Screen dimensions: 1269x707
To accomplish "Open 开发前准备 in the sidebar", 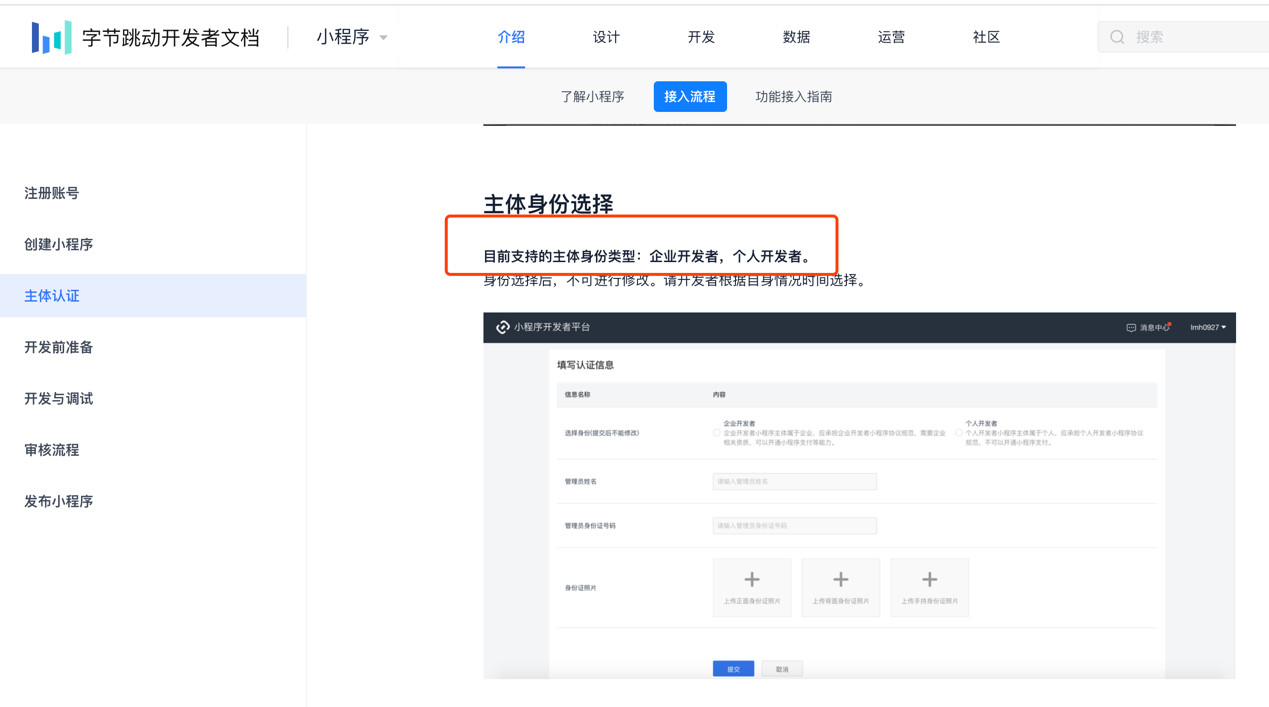I will [x=59, y=347].
